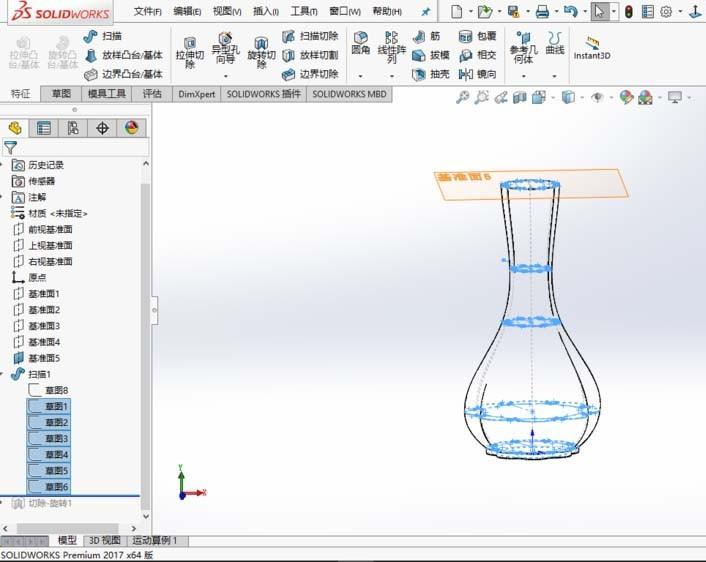706x562 pixels.
Task: Select the 筋 rib tool
Action: (426, 36)
